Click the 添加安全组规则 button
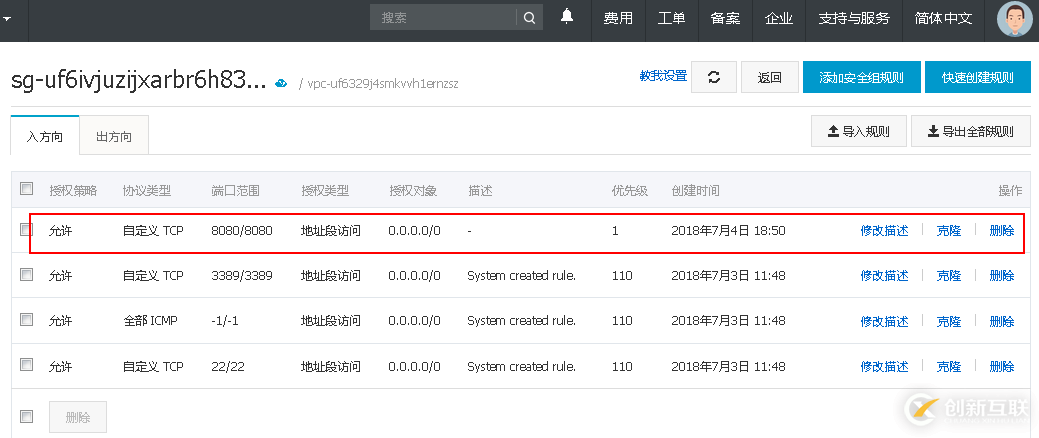The width and height of the screenshot is (1039, 438). [x=861, y=78]
